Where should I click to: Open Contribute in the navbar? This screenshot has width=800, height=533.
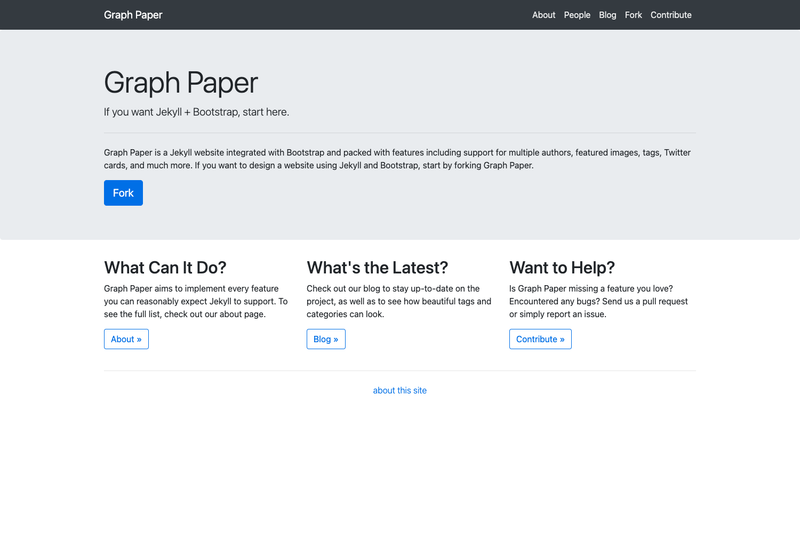click(670, 15)
